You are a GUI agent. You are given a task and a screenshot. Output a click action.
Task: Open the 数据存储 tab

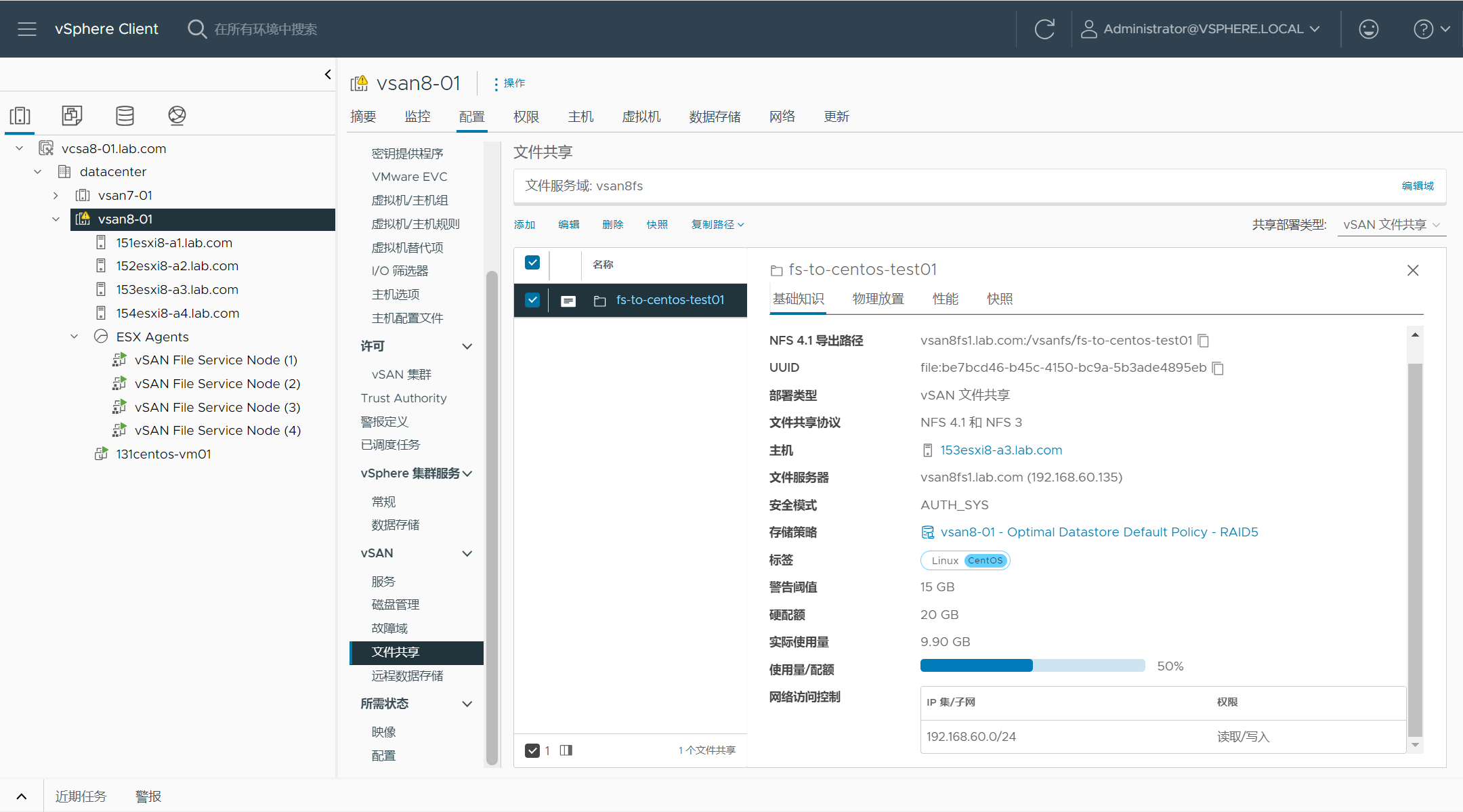click(715, 116)
